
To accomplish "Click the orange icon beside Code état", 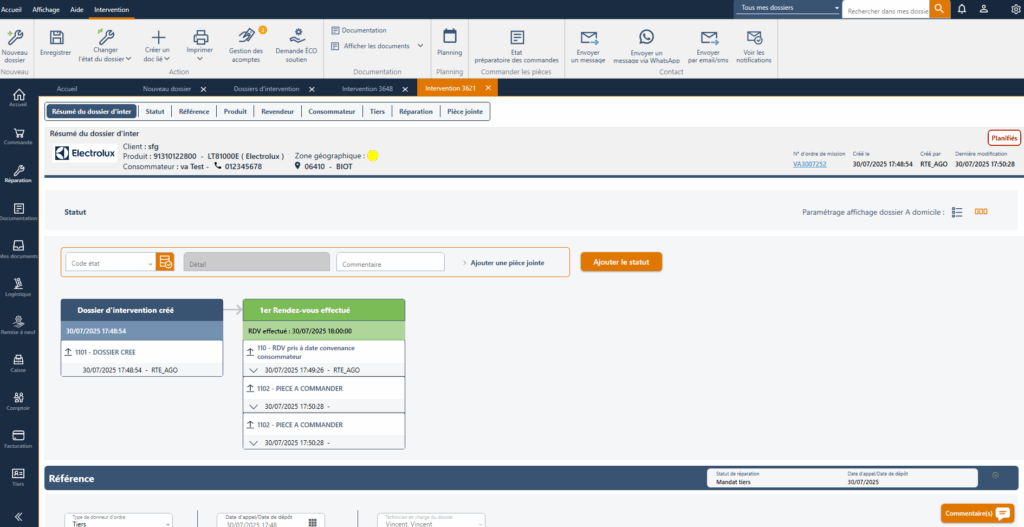I will 165,262.
